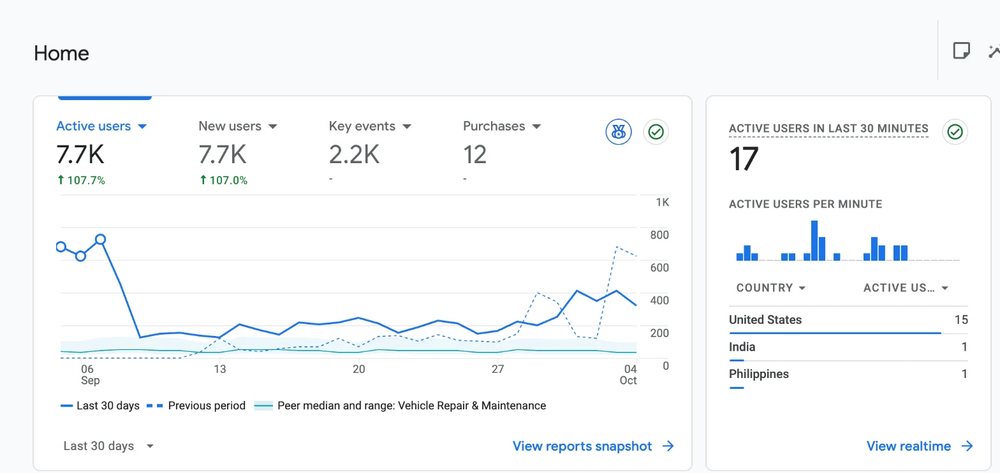Viewport: 1000px width, 473px height.
Task: Open the sticky note insights icon
Action: point(961,50)
